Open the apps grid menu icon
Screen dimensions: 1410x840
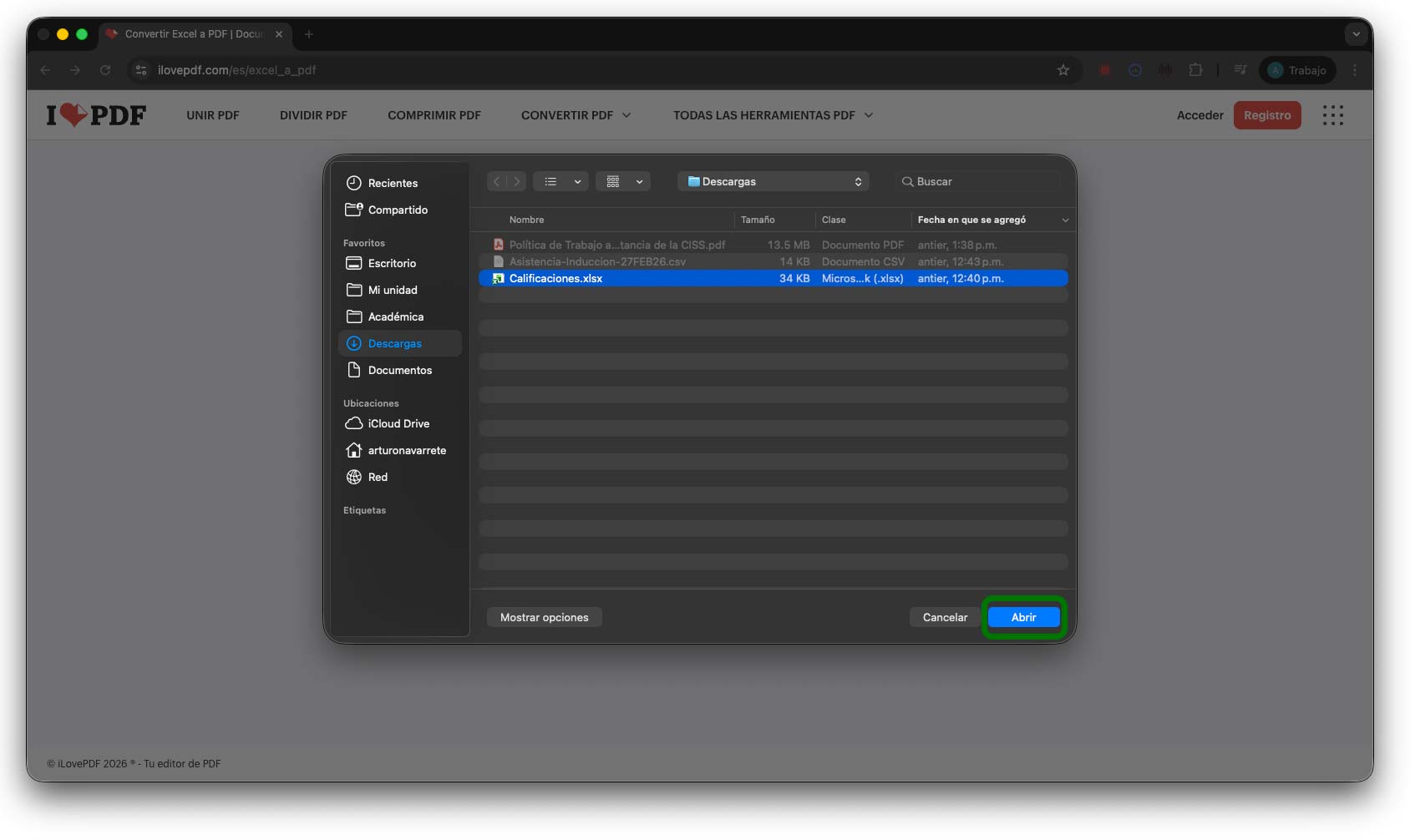click(1332, 115)
